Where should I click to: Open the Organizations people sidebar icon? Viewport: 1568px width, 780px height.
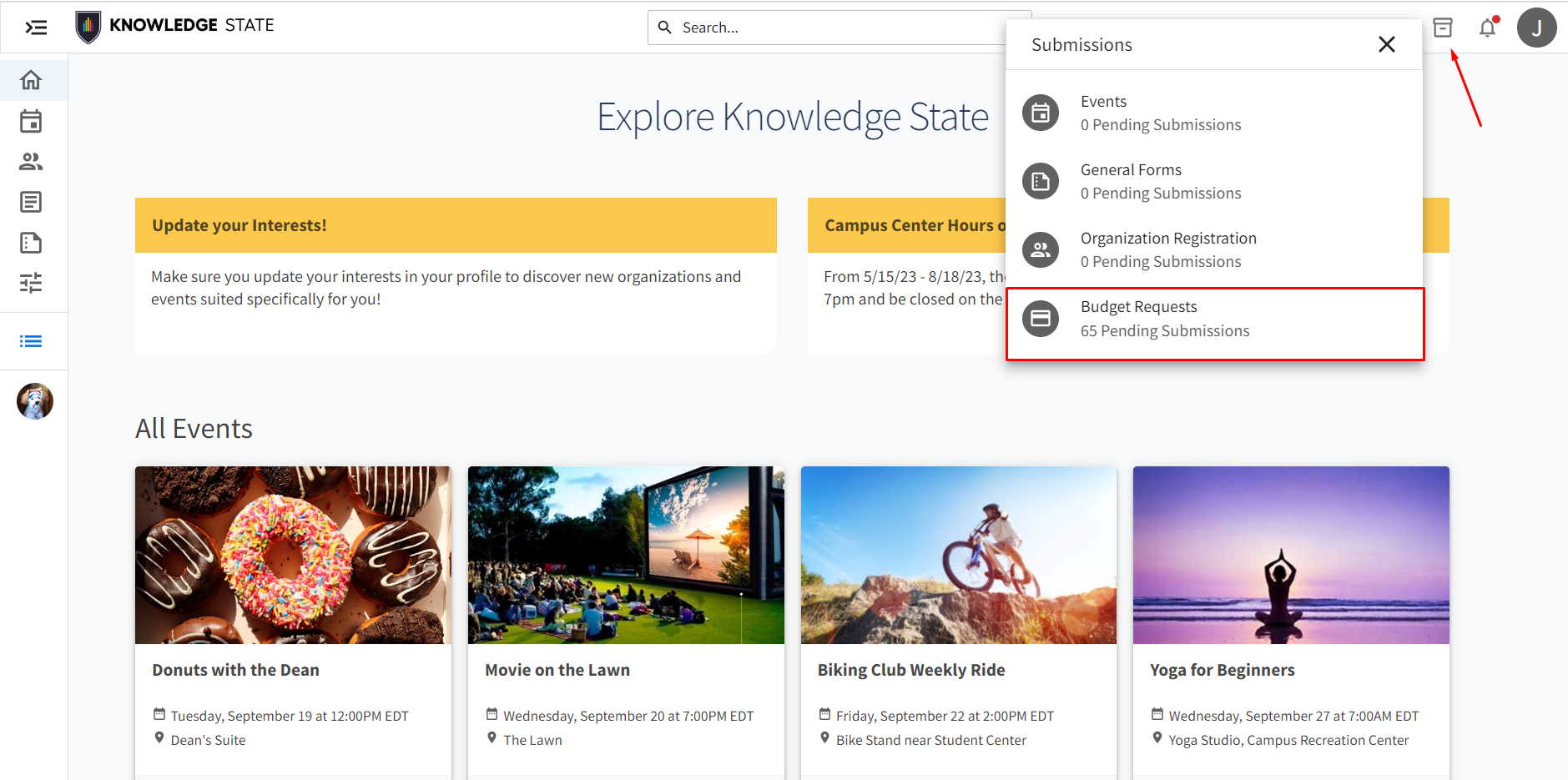pyautogui.click(x=31, y=161)
